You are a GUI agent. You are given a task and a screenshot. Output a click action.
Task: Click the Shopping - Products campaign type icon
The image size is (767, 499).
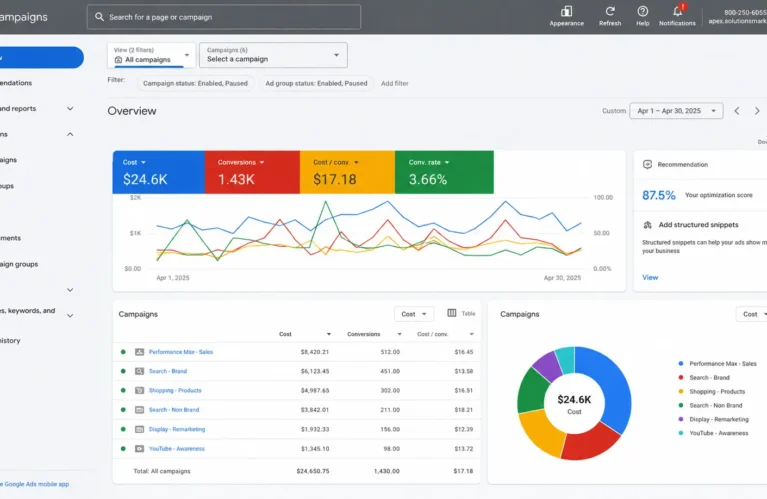[x=139, y=390]
